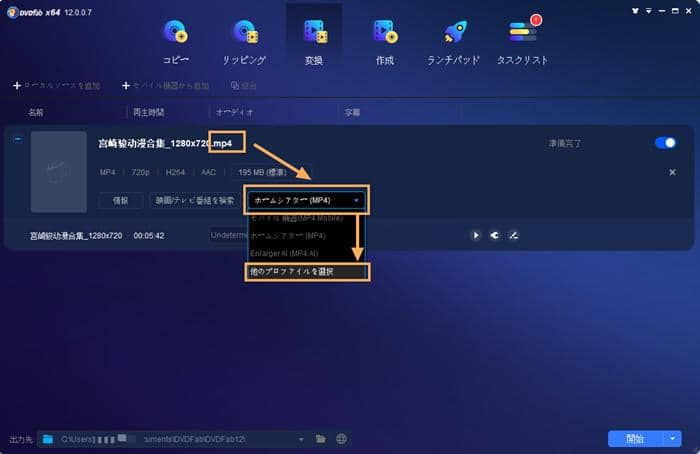Image resolution: width=700 pixels, height=454 pixels.
Task: Click the blue output-type folder icon
Action: coord(48,439)
